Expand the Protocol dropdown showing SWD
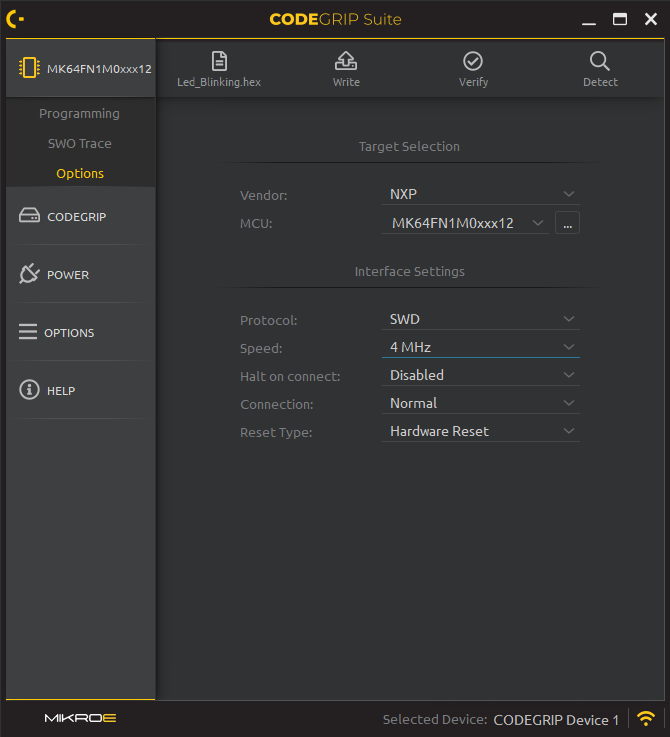670x737 pixels. click(x=481, y=319)
